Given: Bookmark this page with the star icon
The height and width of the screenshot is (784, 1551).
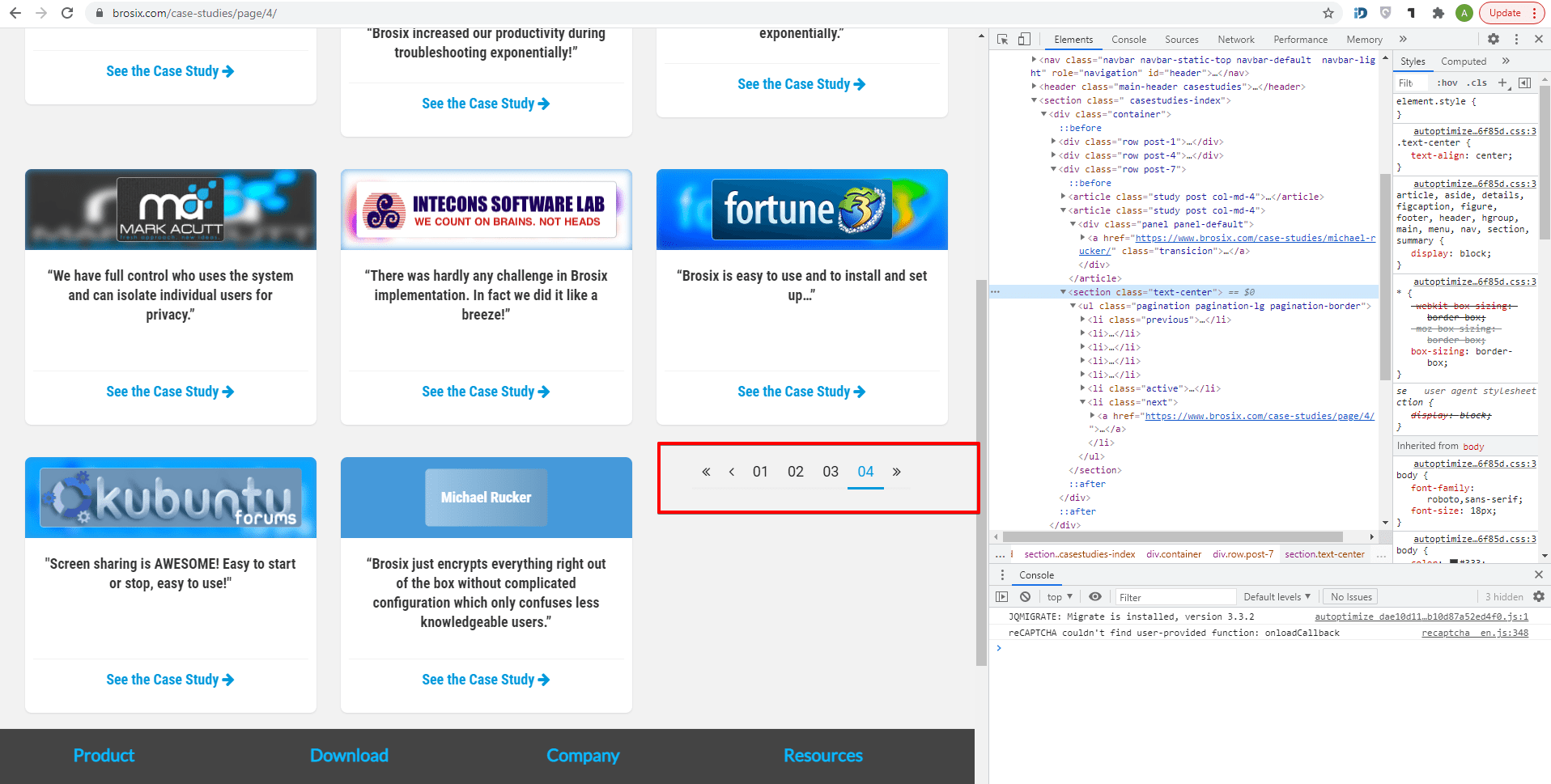Looking at the screenshot, I should (1328, 13).
